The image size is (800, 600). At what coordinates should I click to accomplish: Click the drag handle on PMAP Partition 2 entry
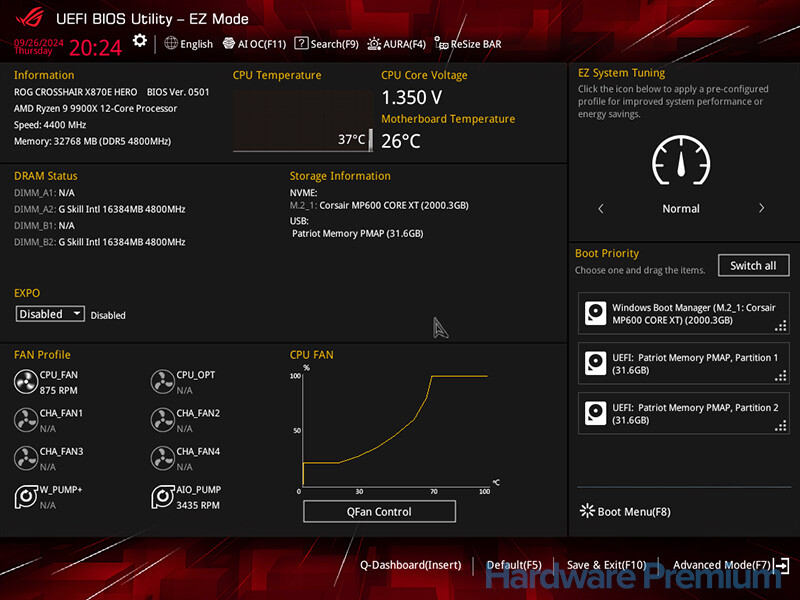[x=781, y=426]
